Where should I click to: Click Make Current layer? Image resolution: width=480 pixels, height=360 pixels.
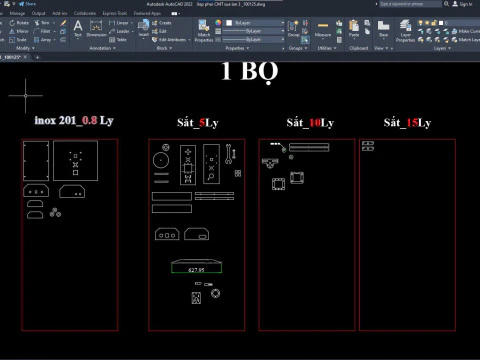(x=466, y=31)
